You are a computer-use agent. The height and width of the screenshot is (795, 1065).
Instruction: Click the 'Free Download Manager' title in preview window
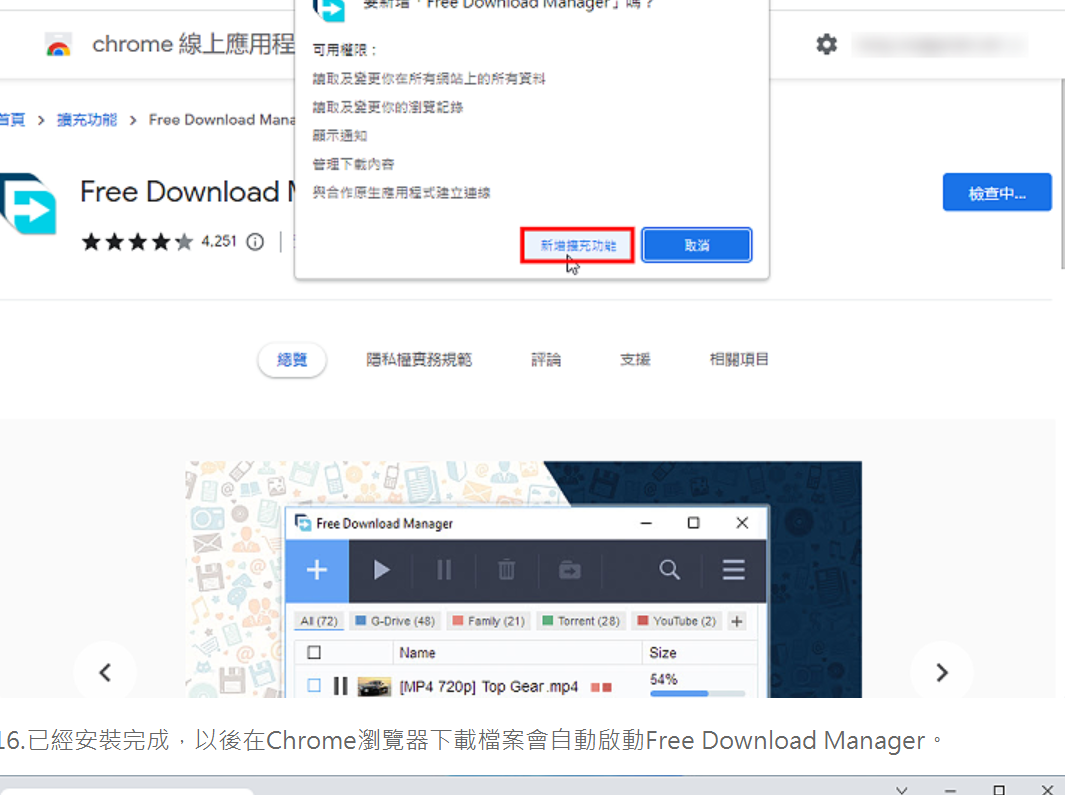(x=384, y=523)
